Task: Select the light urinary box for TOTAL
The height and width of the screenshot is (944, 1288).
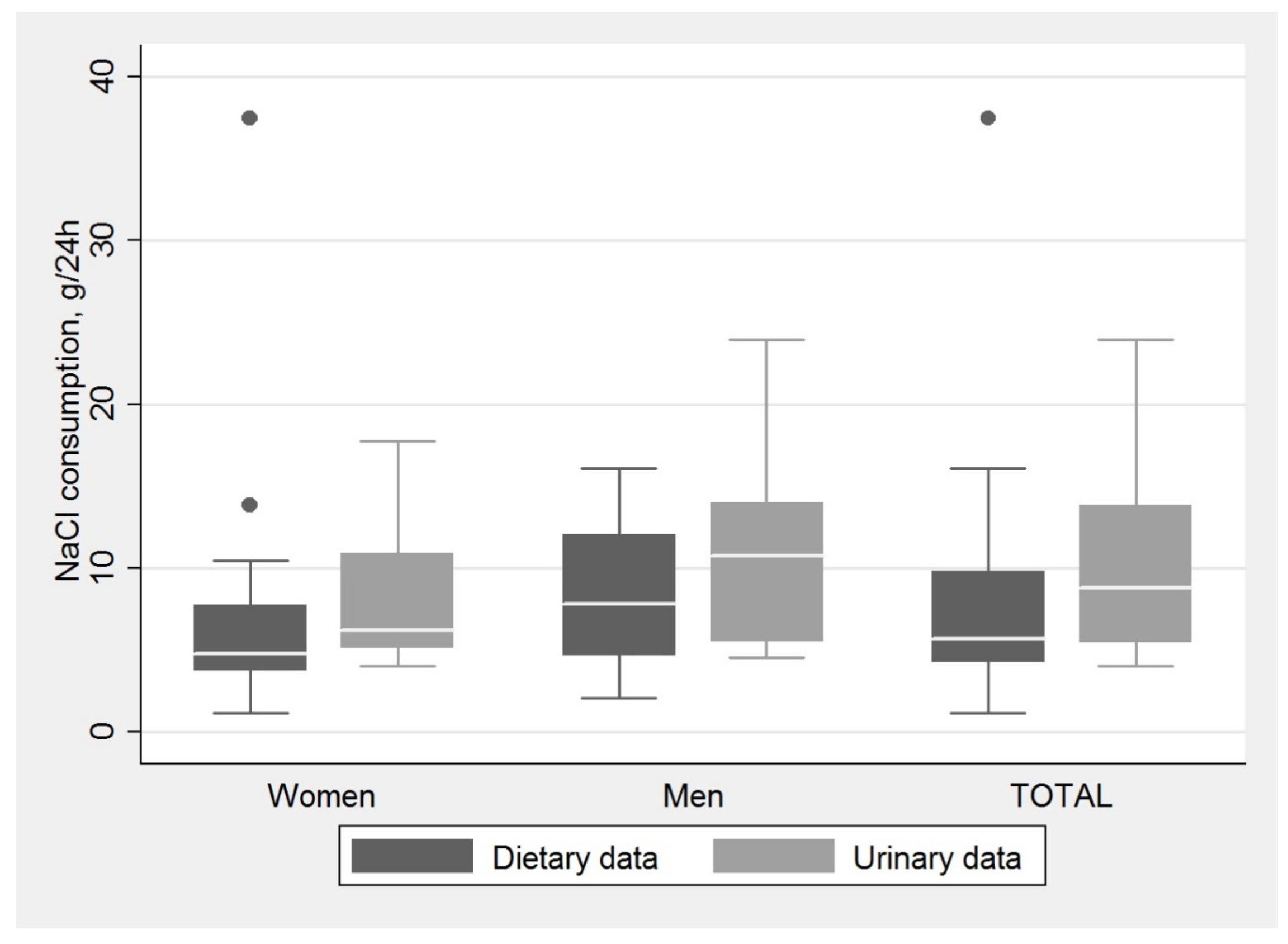Action: [1135, 573]
